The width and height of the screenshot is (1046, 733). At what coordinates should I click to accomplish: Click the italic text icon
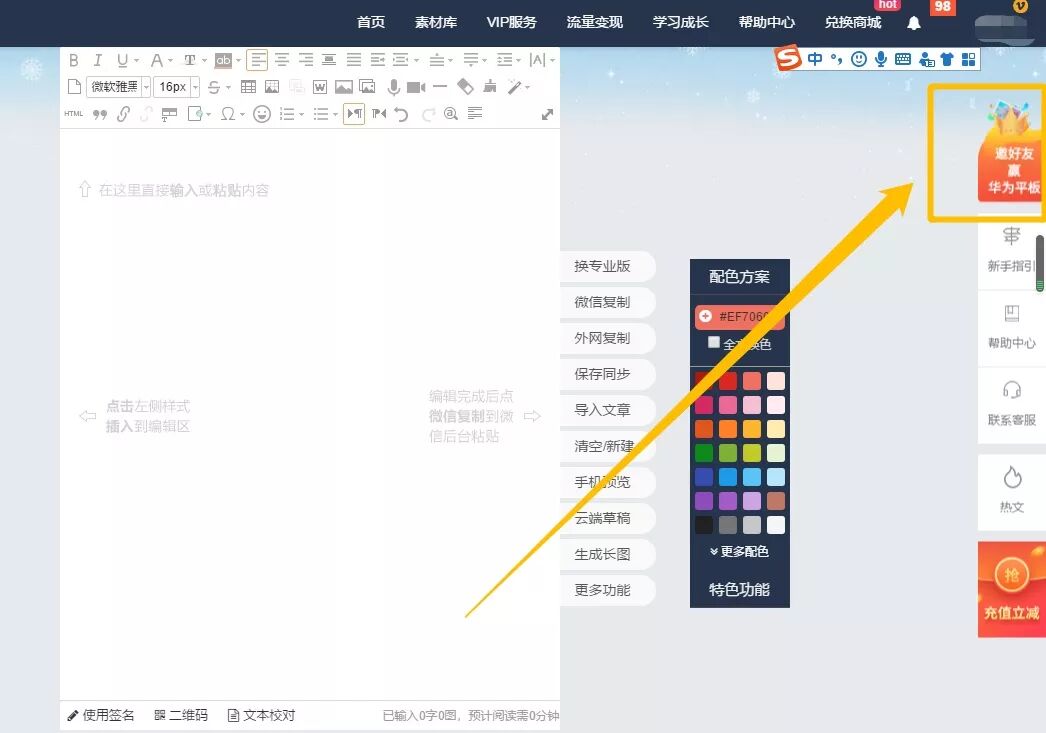pyautogui.click(x=98, y=61)
